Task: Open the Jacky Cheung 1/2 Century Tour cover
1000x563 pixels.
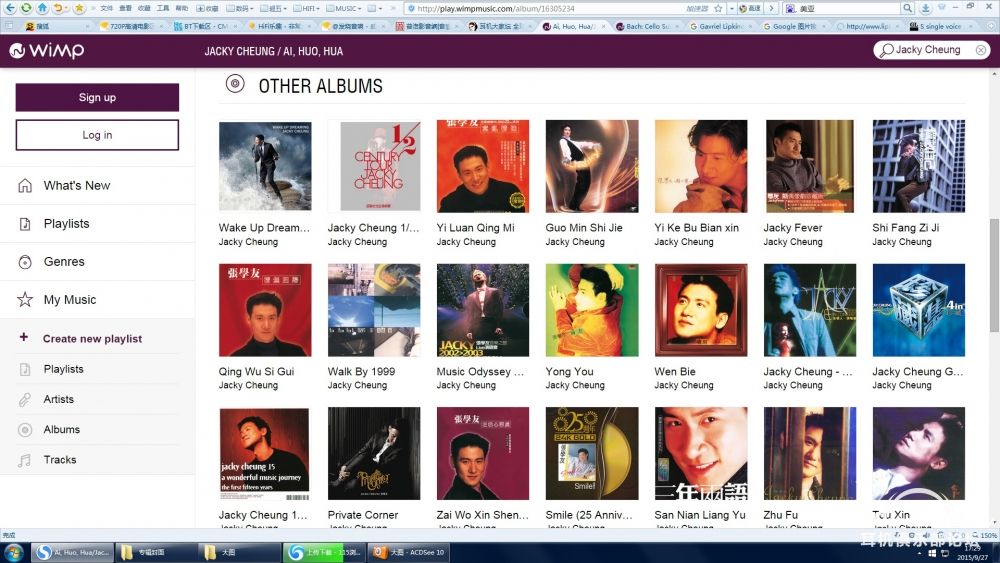Action: (x=374, y=166)
